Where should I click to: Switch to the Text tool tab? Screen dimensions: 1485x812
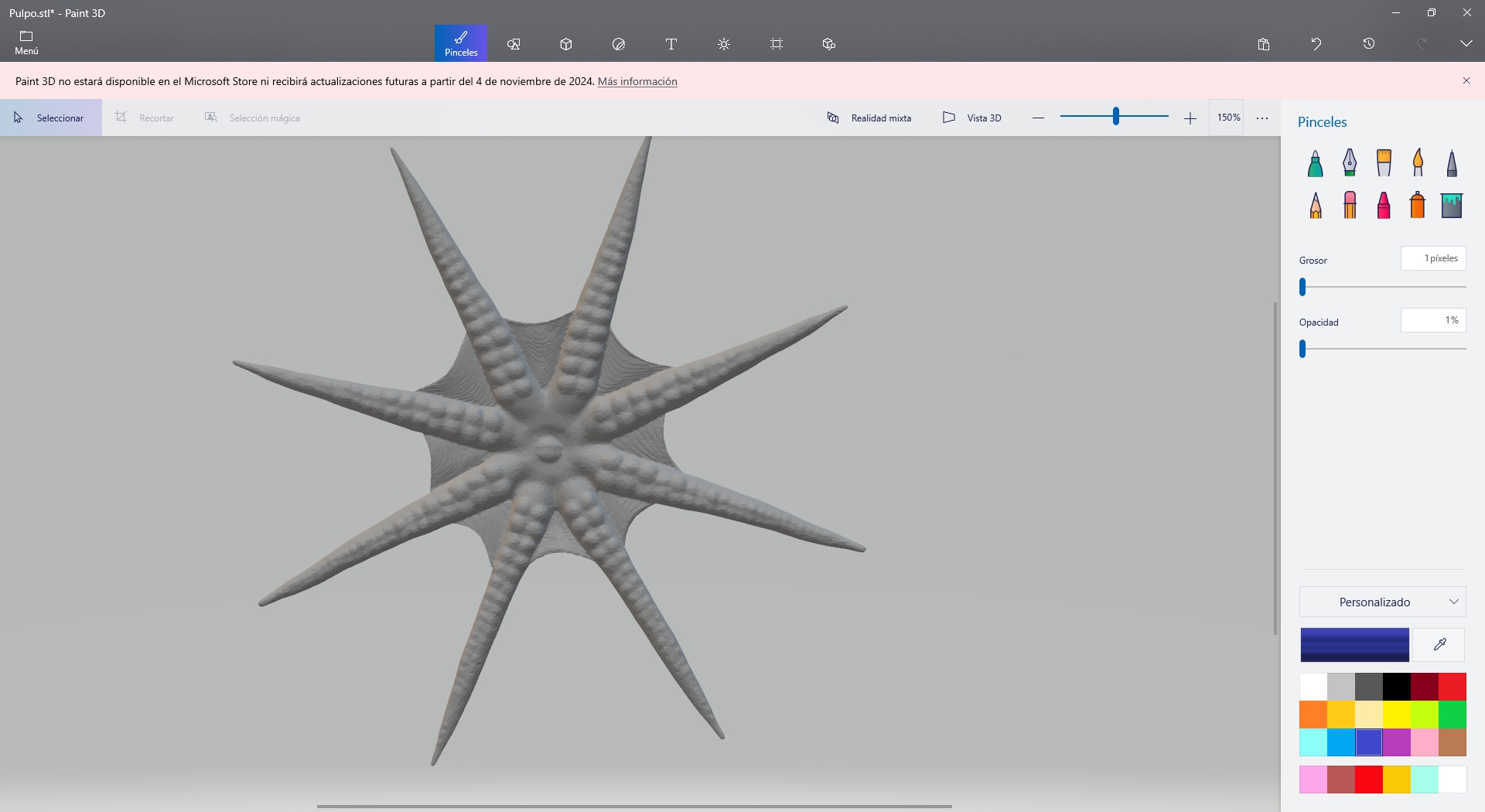coord(671,44)
